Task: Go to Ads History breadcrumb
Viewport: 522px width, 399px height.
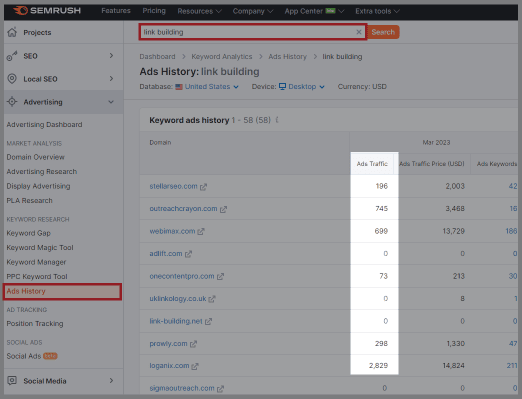Action: (x=287, y=57)
